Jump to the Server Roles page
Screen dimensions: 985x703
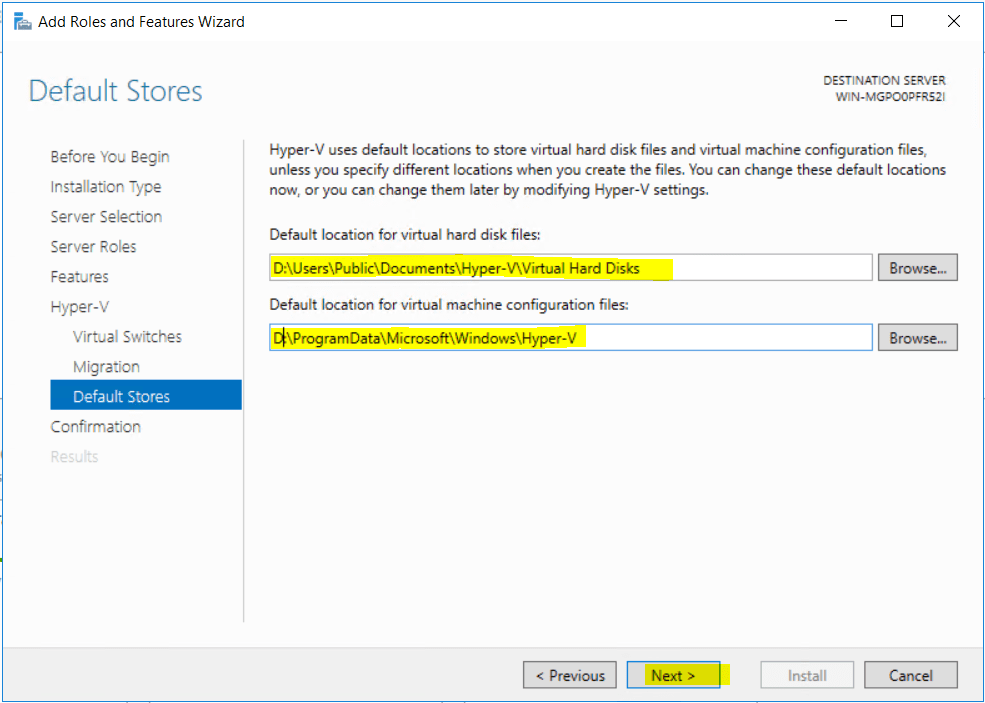94,247
